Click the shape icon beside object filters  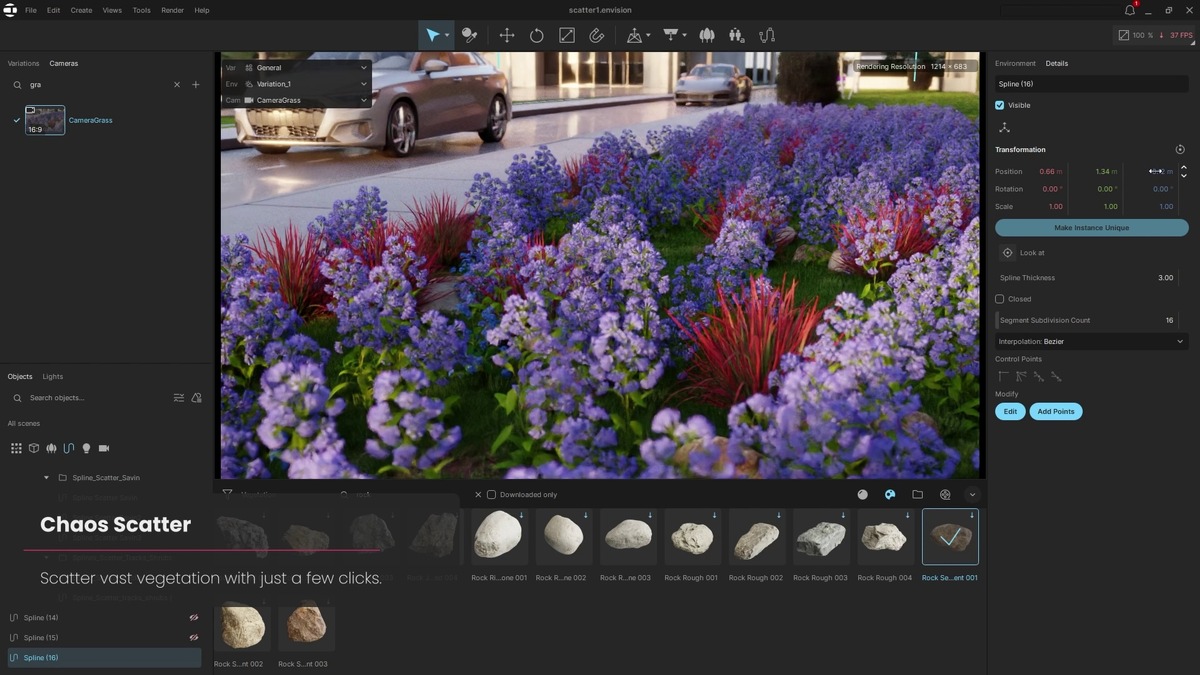coord(196,398)
